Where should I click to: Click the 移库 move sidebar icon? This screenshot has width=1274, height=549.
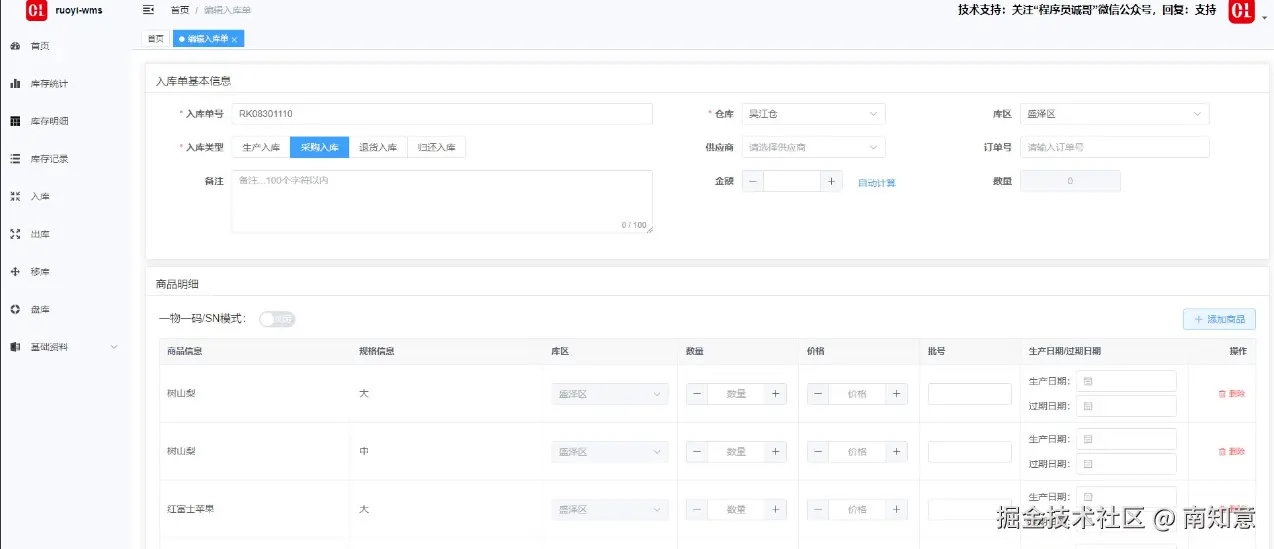[15, 272]
